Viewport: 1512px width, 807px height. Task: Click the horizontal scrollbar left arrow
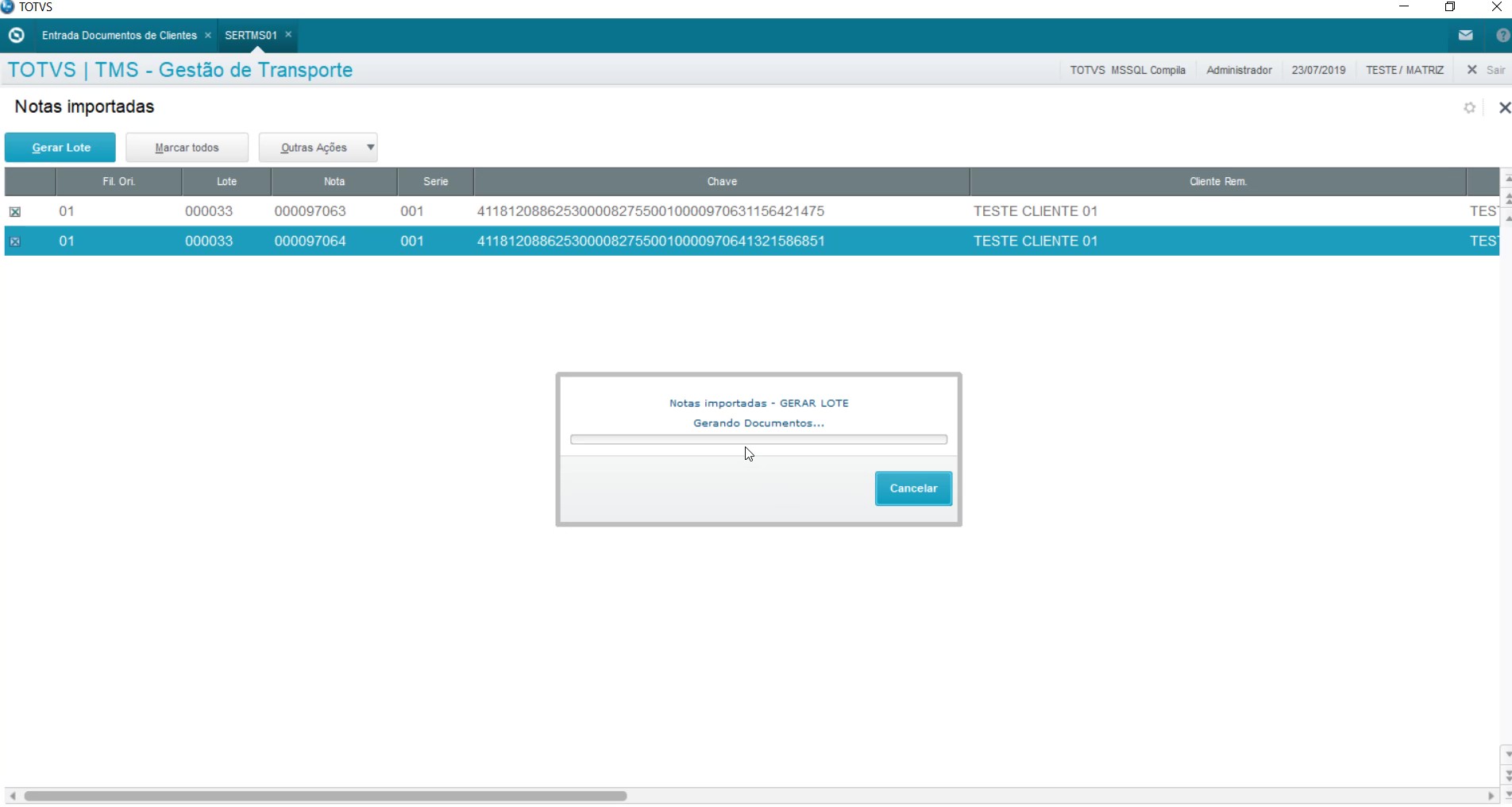(12, 796)
